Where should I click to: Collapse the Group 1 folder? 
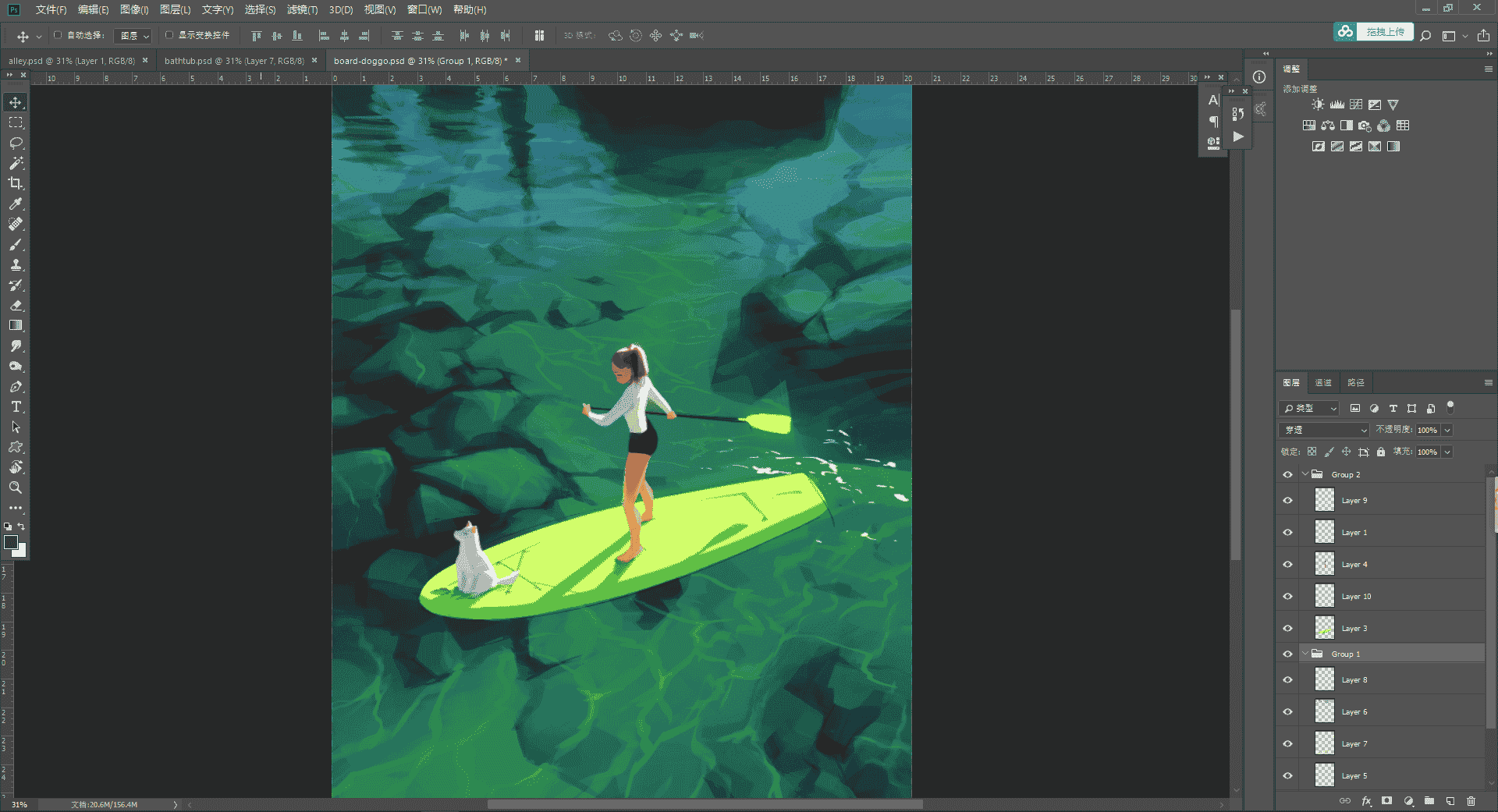point(1305,654)
